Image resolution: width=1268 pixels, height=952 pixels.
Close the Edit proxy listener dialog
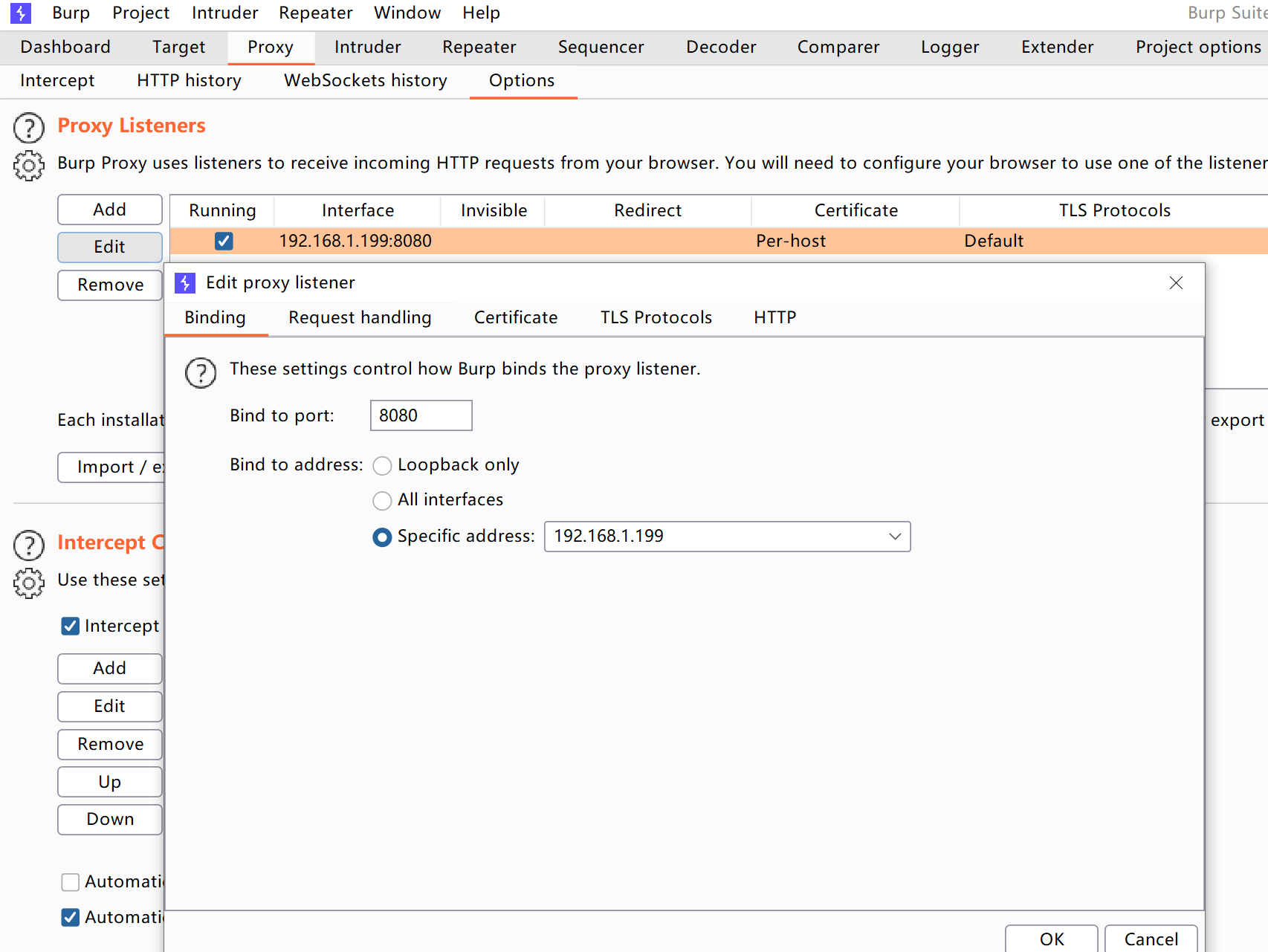click(1176, 283)
